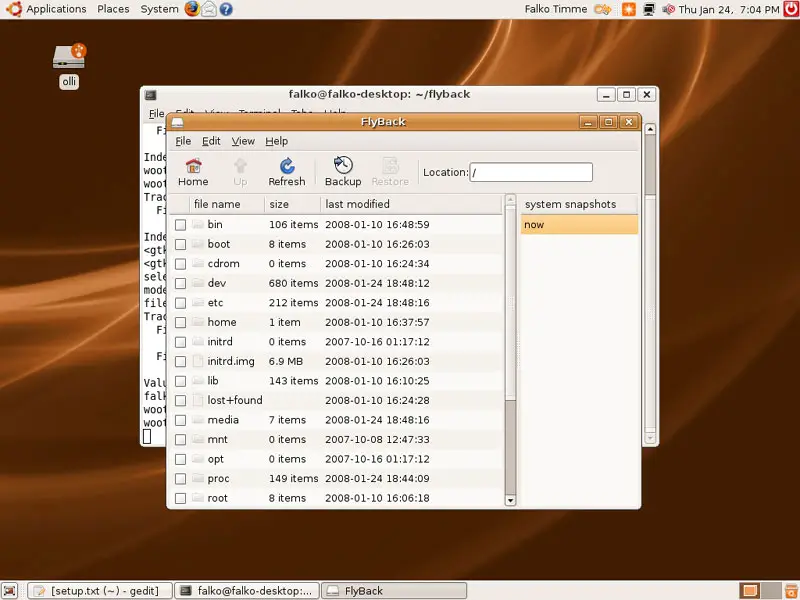Tick the cdrom checkbox
Viewport: 800px width, 600px height.
(x=180, y=264)
